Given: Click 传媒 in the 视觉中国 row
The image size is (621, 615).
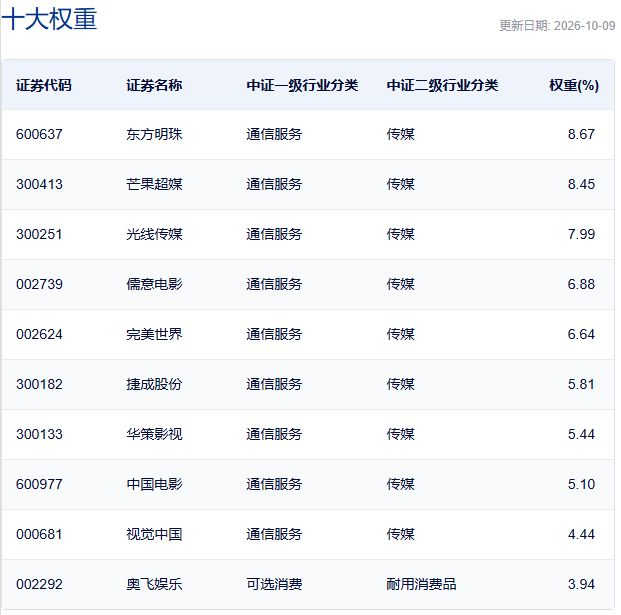Looking at the screenshot, I should point(400,534).
